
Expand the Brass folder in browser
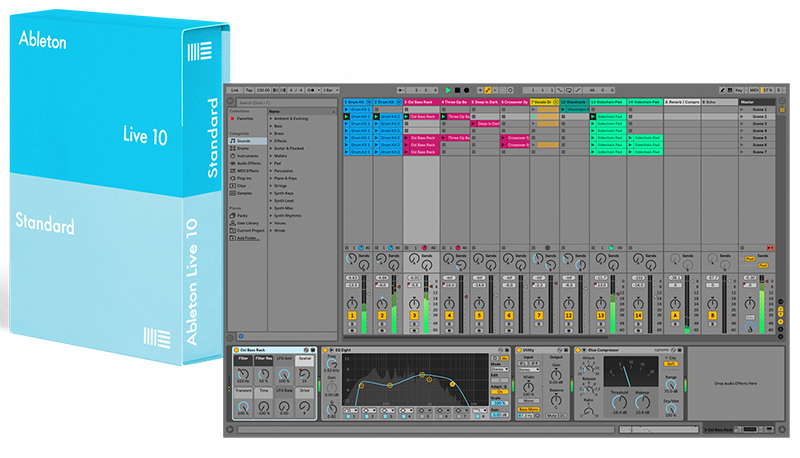[x=271, y=134]
